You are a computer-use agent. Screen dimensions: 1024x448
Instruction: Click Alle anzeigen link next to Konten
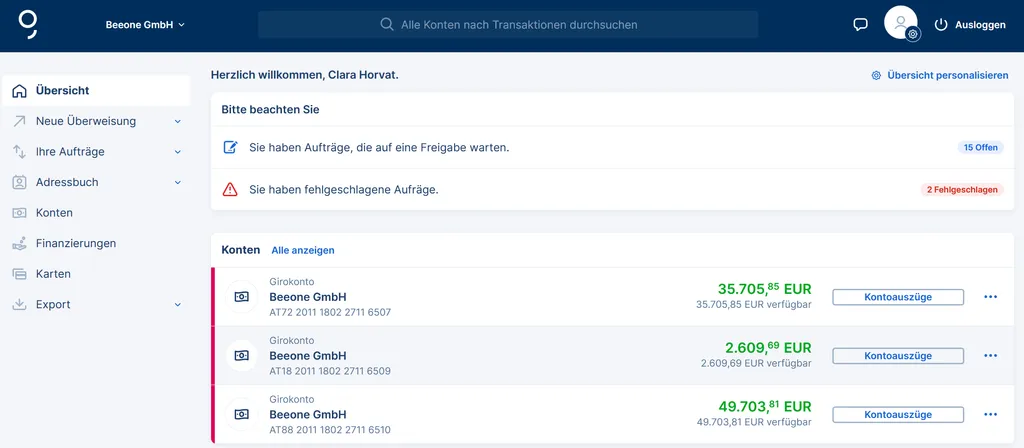click(303, 250)
